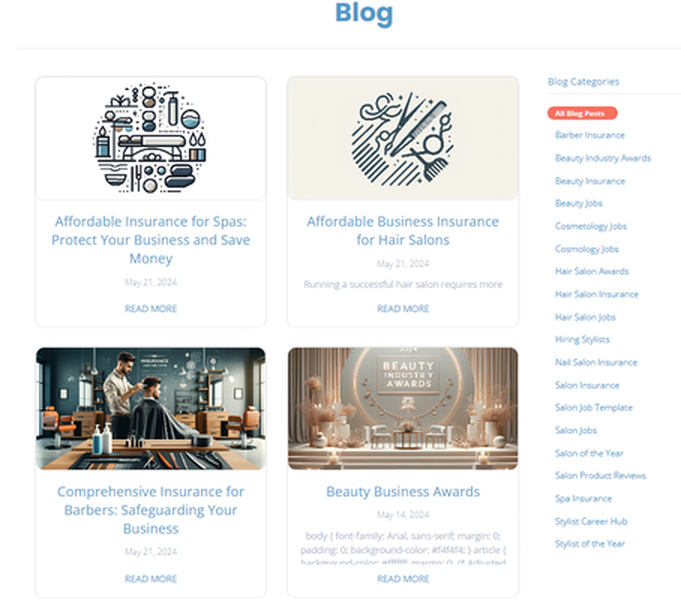Viewport: 681px width, 600px height.
Task: Select the Nail Salon Insurance category
Action: pos(596,362)
